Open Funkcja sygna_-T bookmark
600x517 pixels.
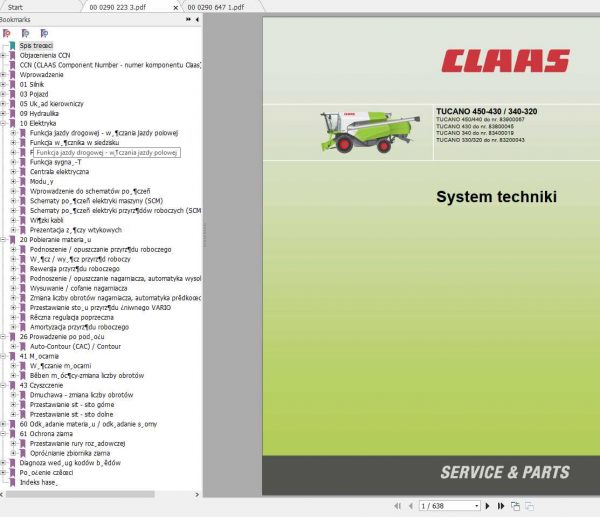tap(56, 162)
